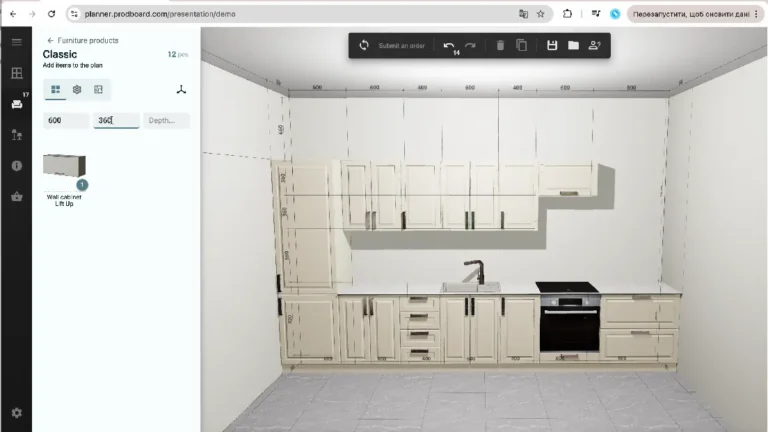The image size is (768, 432).
Task: Switch to the gear filter tab
Action: 77,90
